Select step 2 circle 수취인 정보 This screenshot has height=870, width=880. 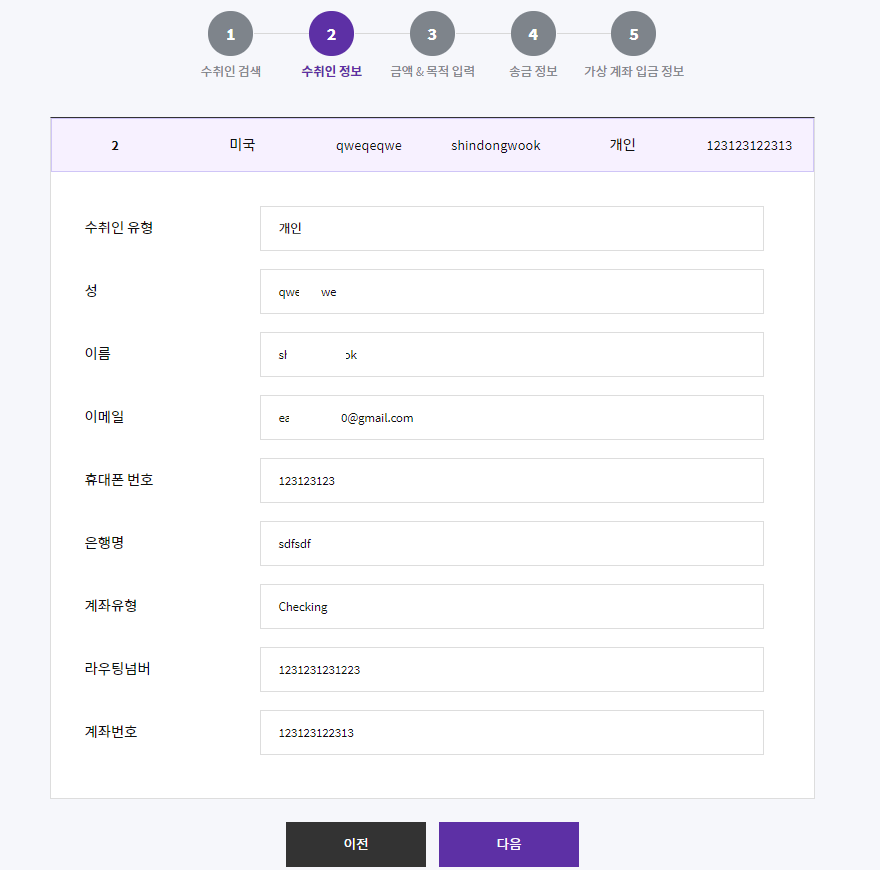point(331,34)
